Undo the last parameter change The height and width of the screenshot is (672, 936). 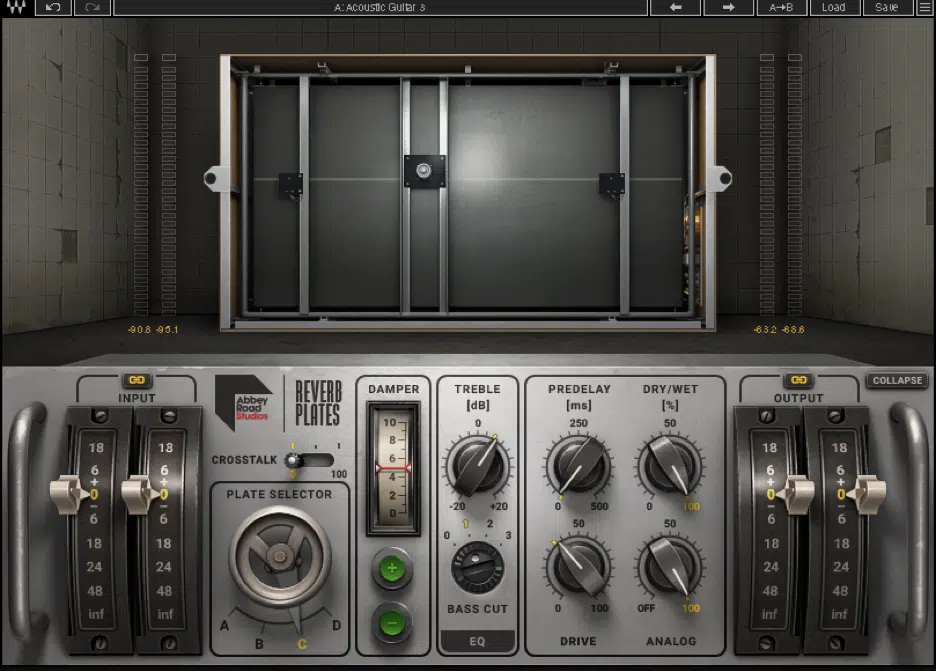(53, 7)
